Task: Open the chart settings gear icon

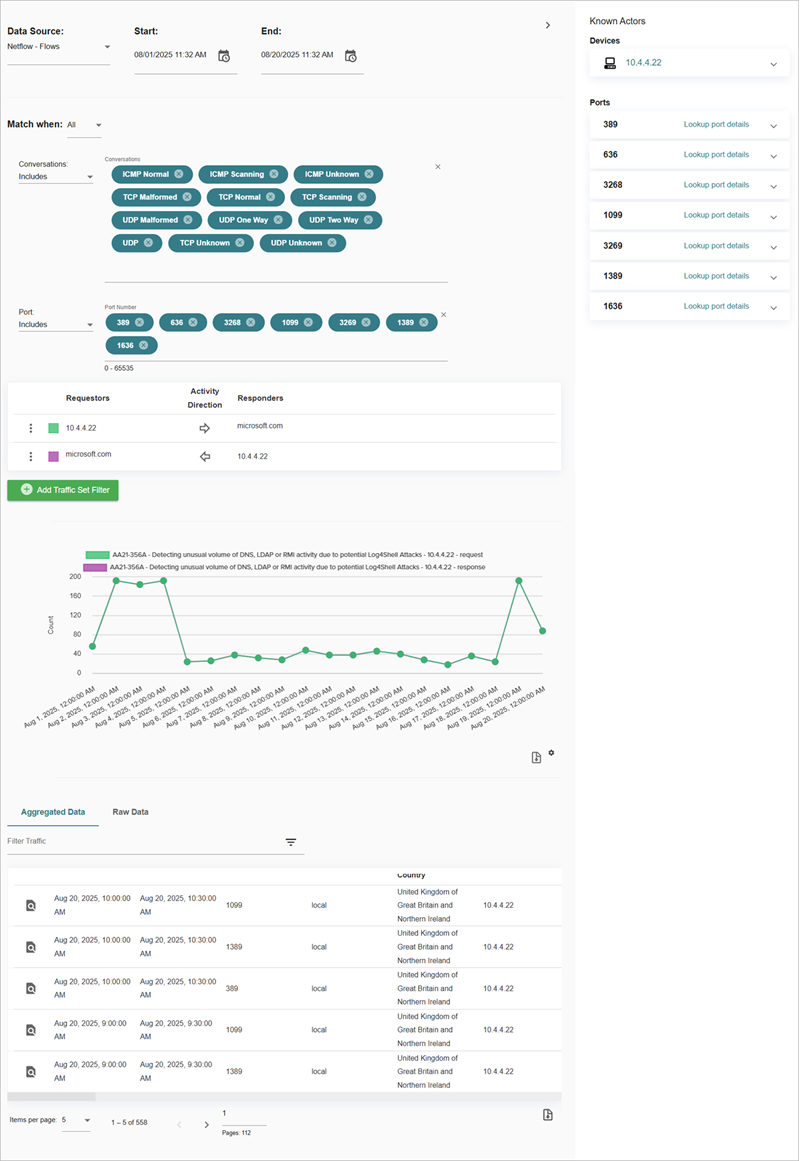Action: pyautogui.click(x=551, y=755)
